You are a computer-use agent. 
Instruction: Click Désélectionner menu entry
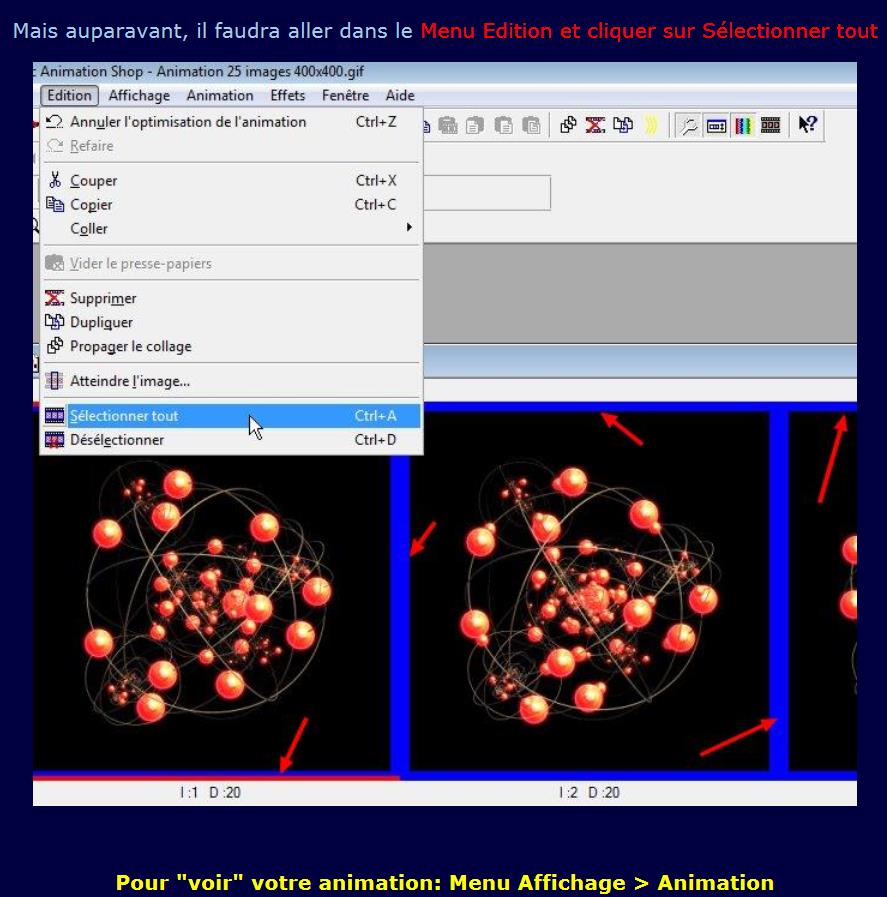117,440
